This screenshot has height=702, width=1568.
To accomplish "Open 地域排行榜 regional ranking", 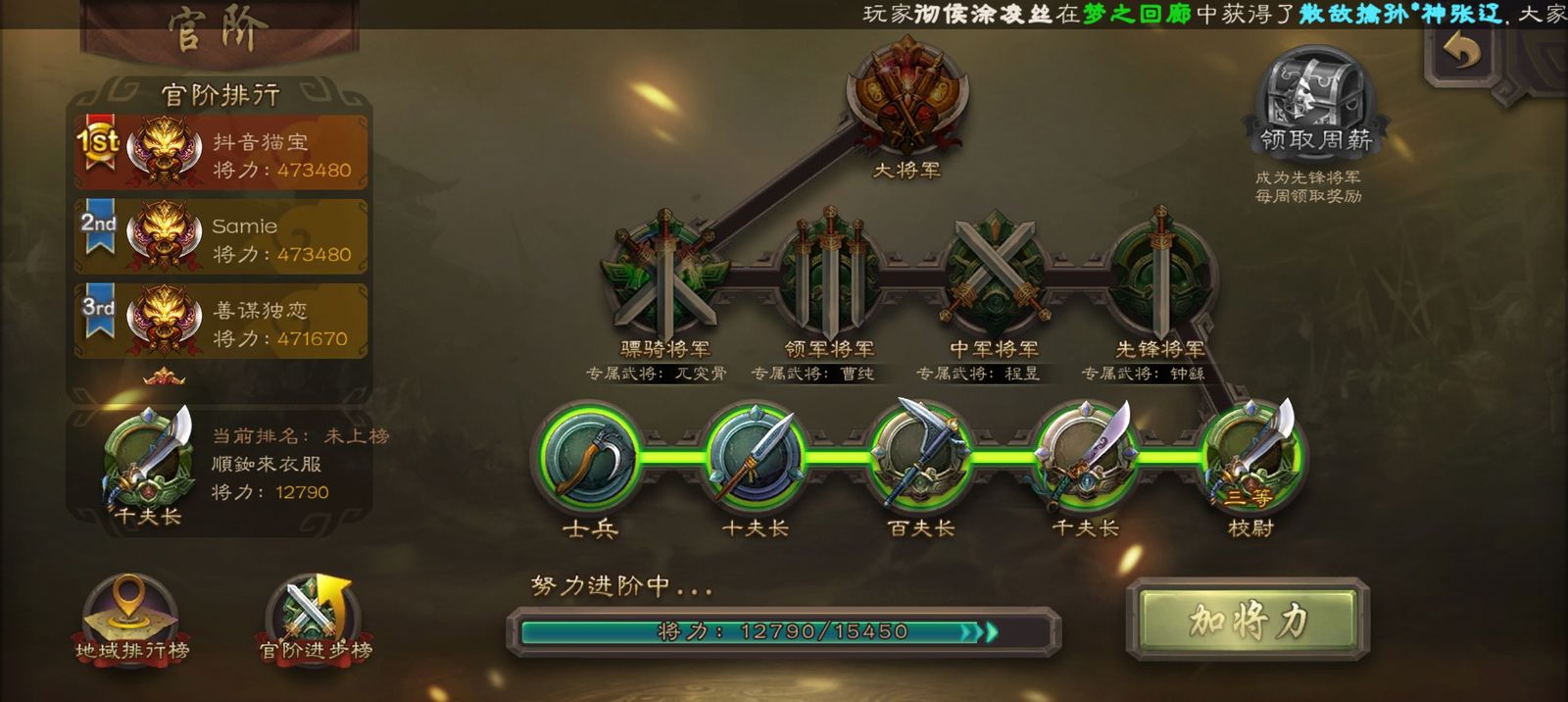I will (131, 621).
